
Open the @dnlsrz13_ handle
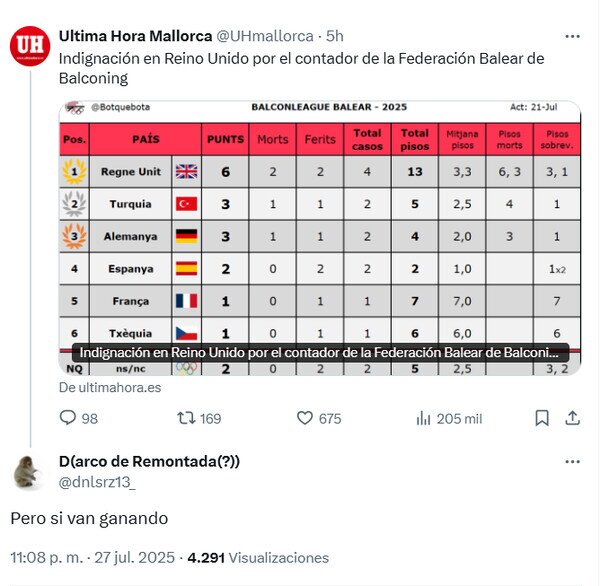[97, 482]
